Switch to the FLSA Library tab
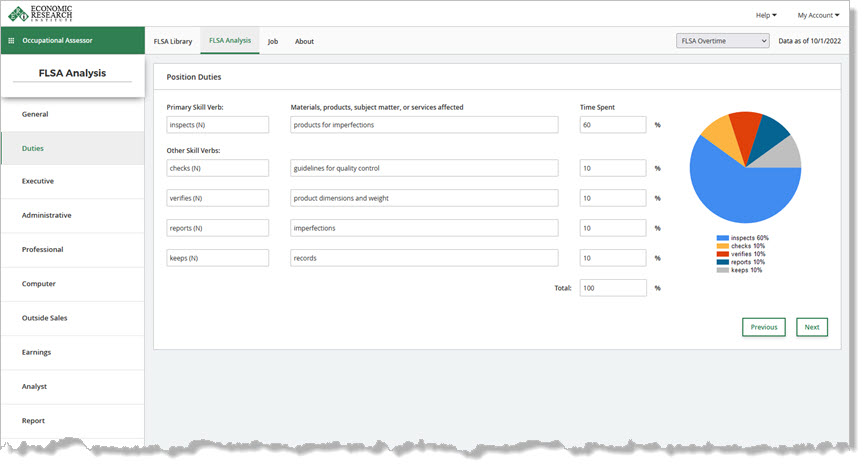Screen dimensions: 865x470 pos(173,41)
